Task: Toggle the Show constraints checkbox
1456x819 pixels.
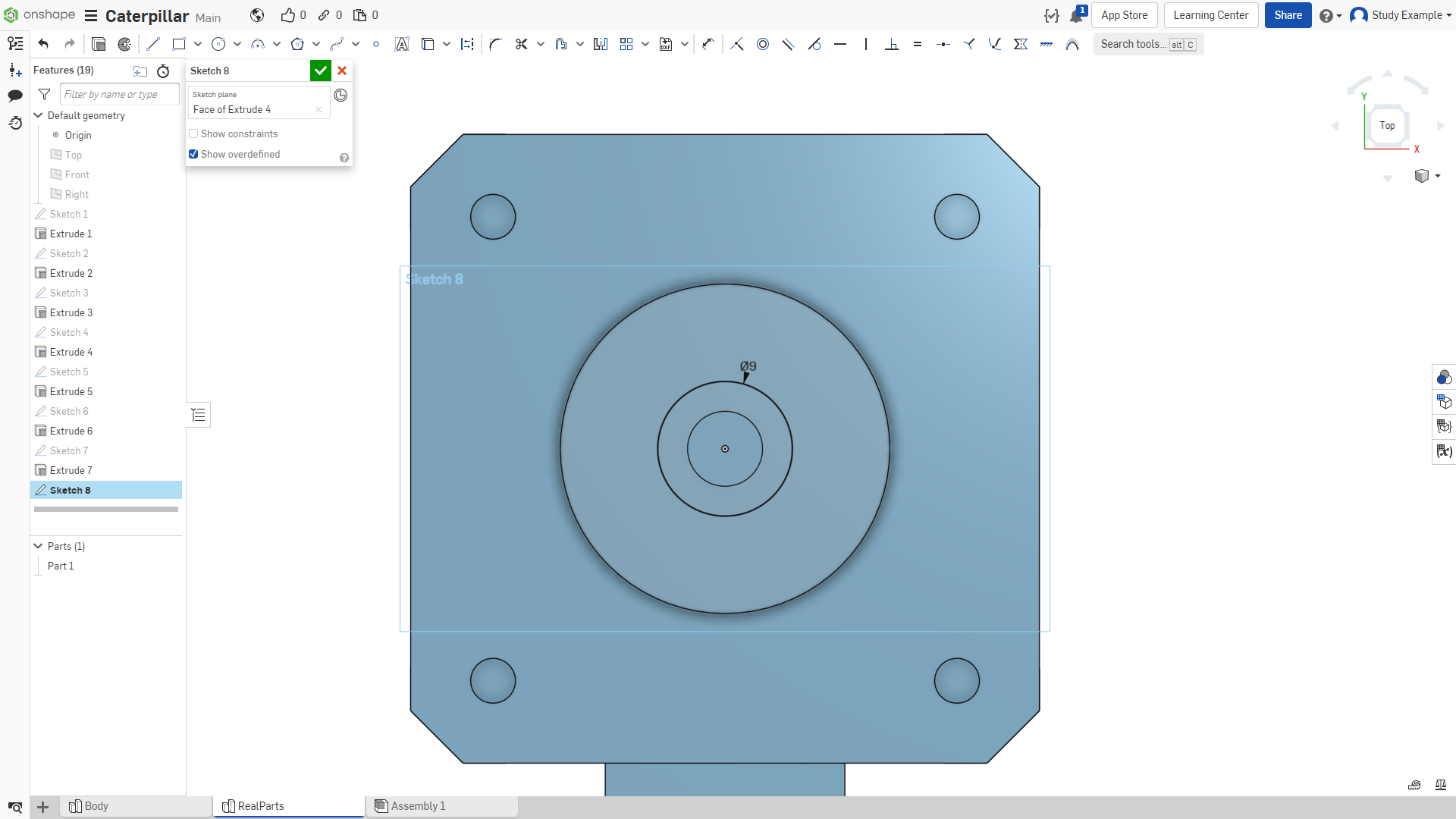Action: coord(193,133)
